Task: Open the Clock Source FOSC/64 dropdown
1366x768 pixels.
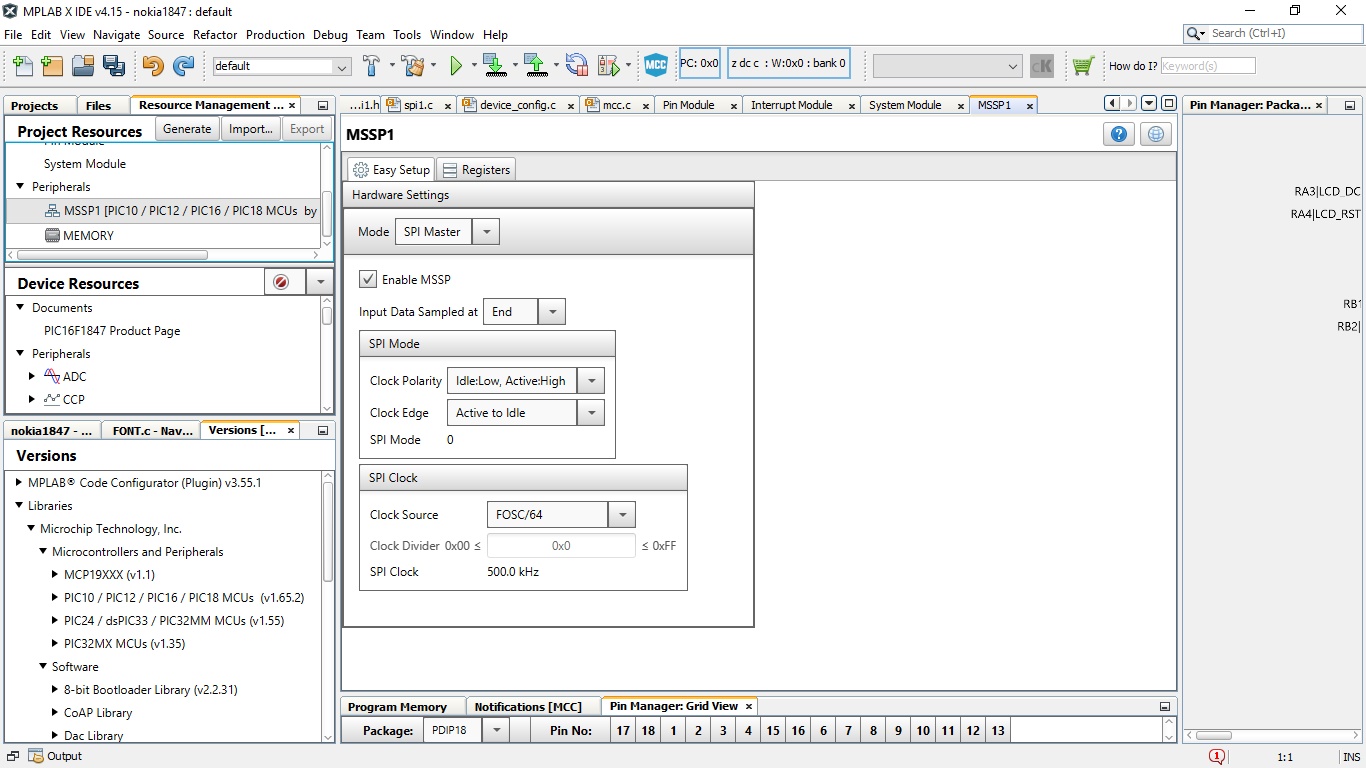Action: pyautogui.click(x=622, y=515)
